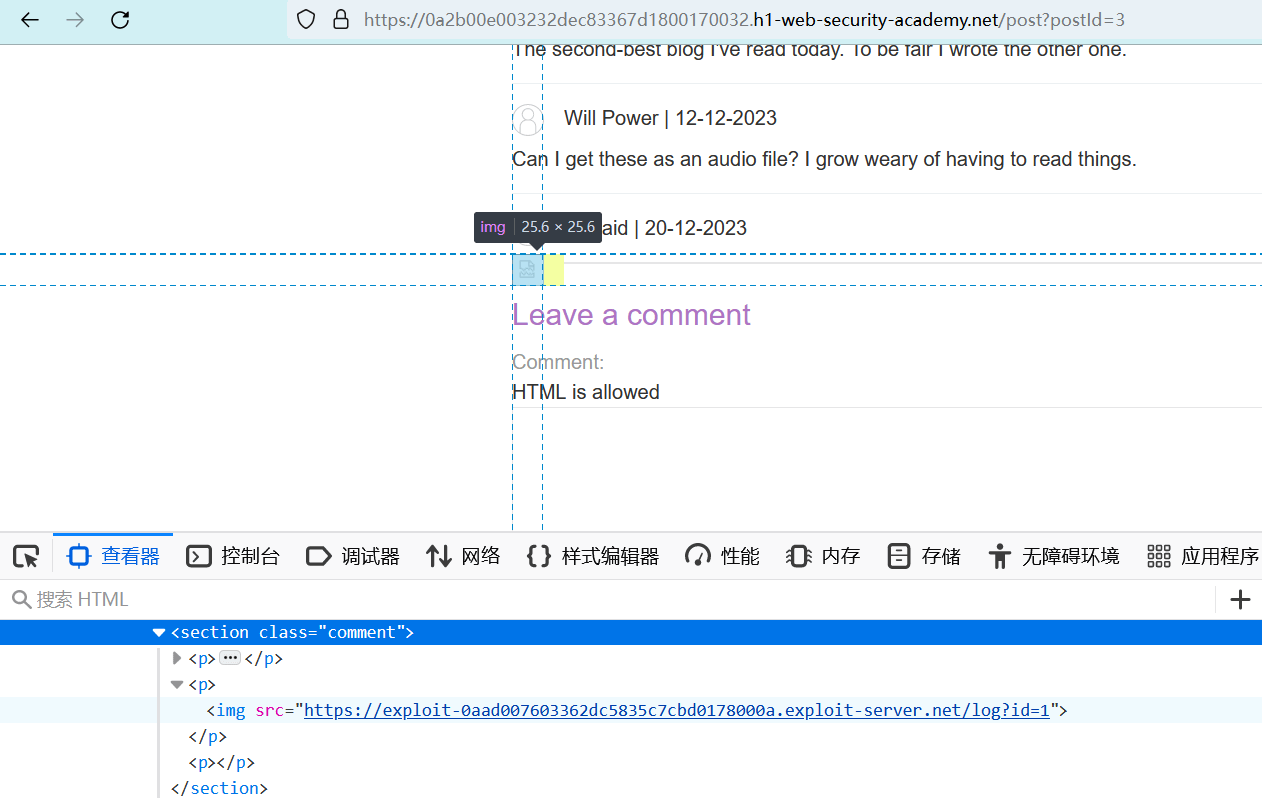1262x802 pixels.
Task: Click Will Power's avatar icon
Action: [x=528, y=119]
